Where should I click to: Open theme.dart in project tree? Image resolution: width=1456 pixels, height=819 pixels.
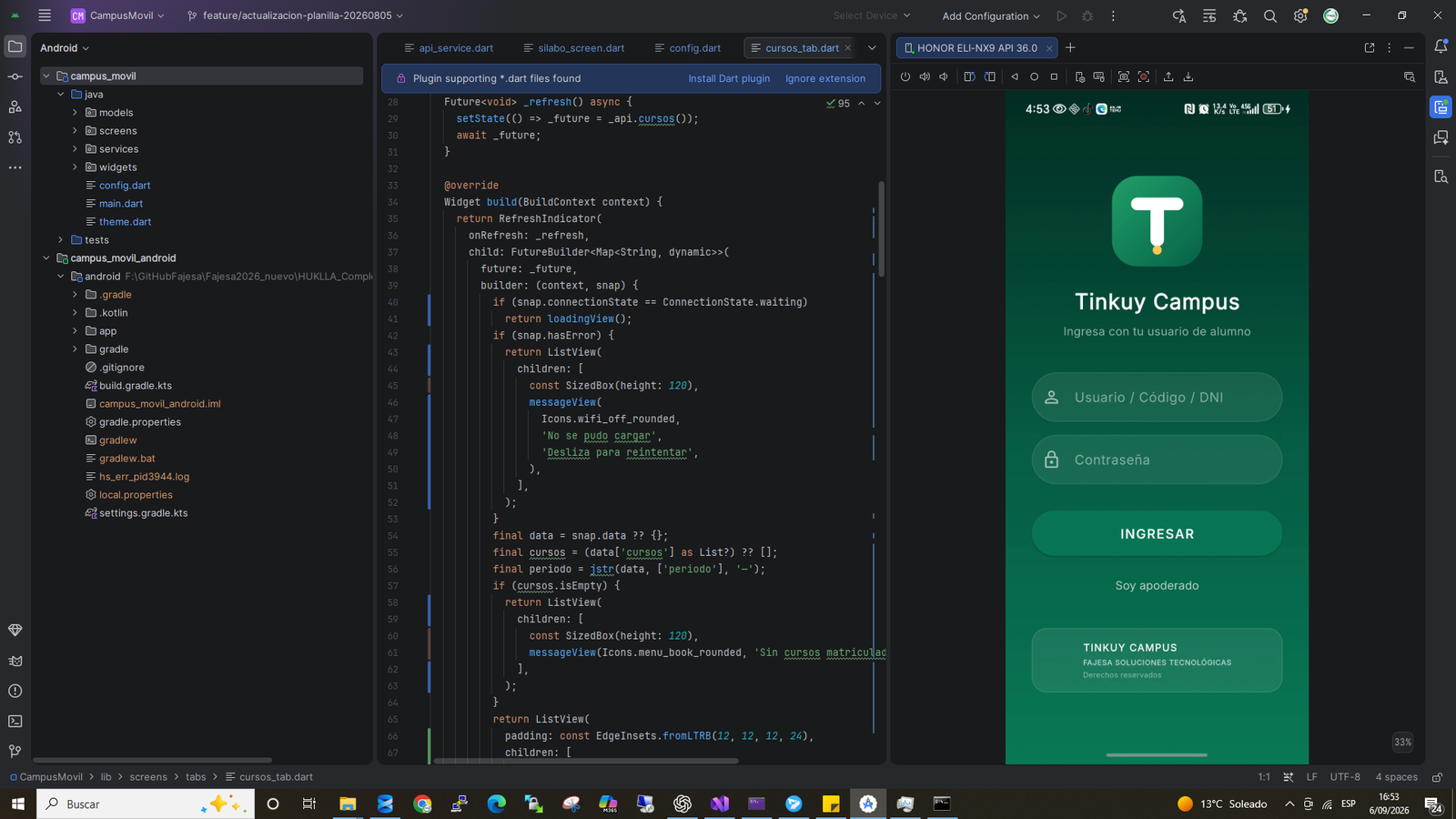coord(125,222)
